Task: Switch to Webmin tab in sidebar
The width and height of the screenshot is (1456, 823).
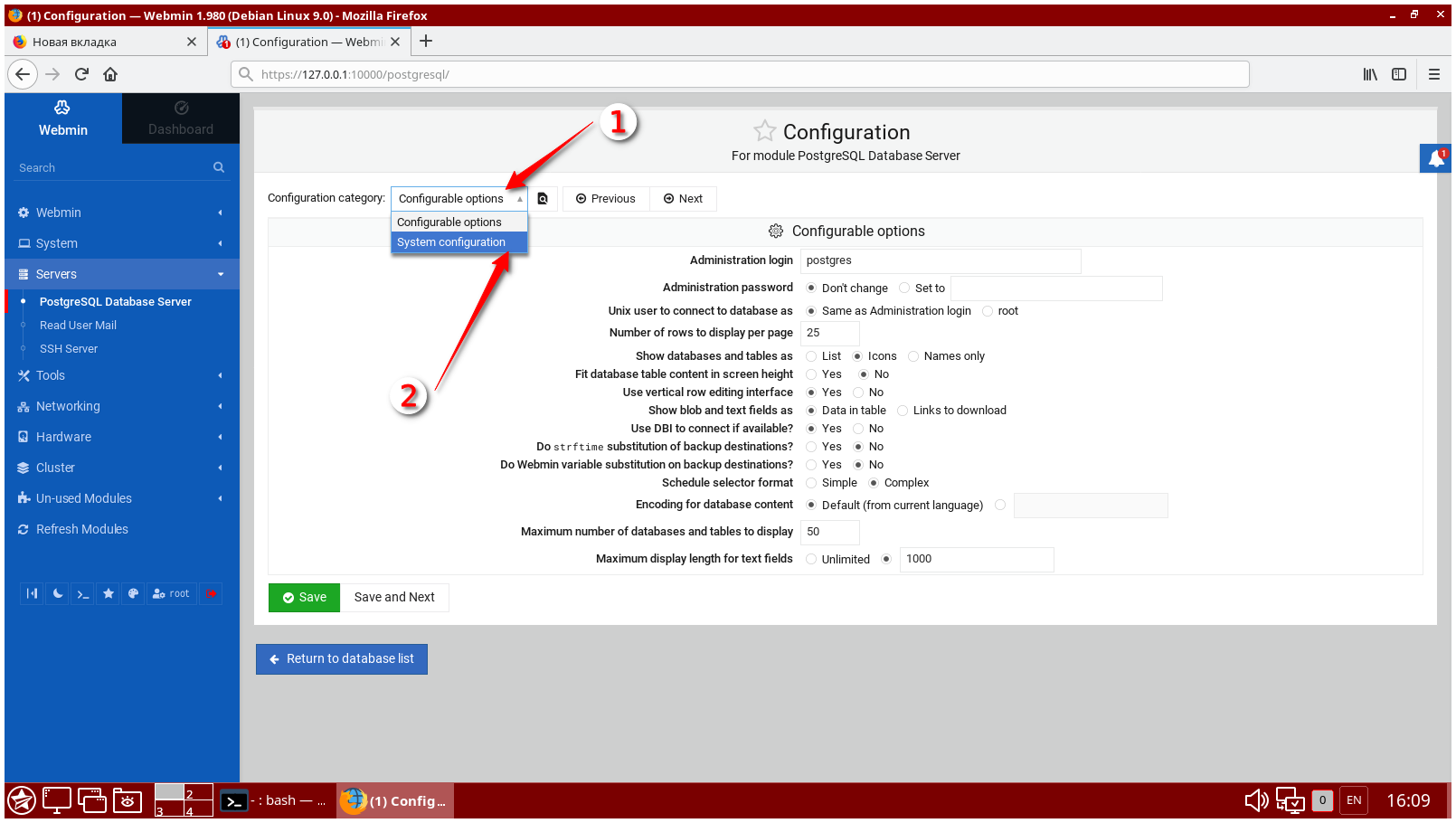Action: (63, 118)
